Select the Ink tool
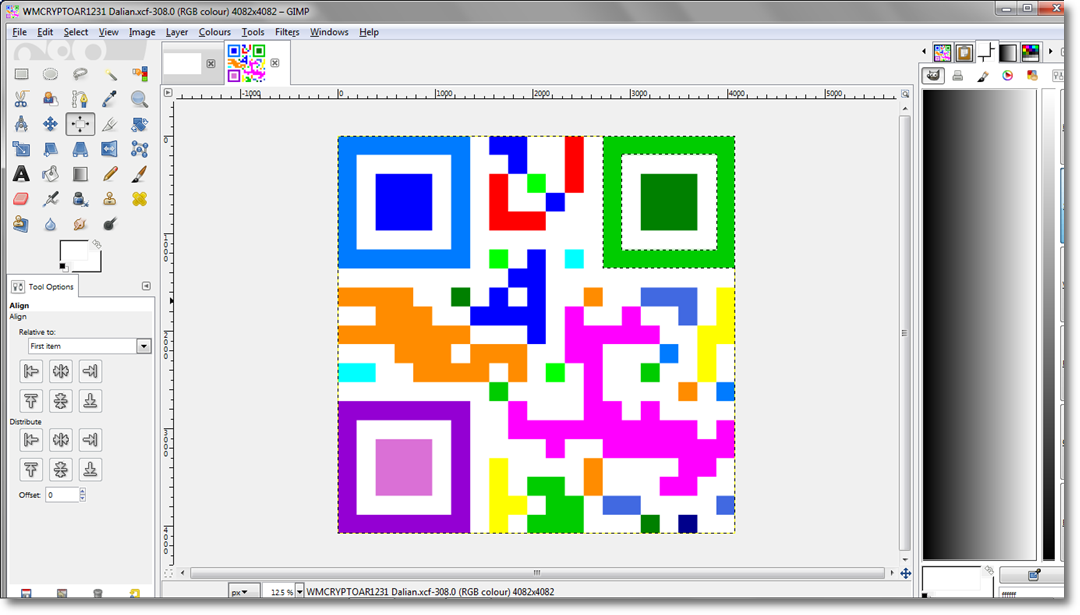This screenshot has height=615, width=1080. point(80,199)
